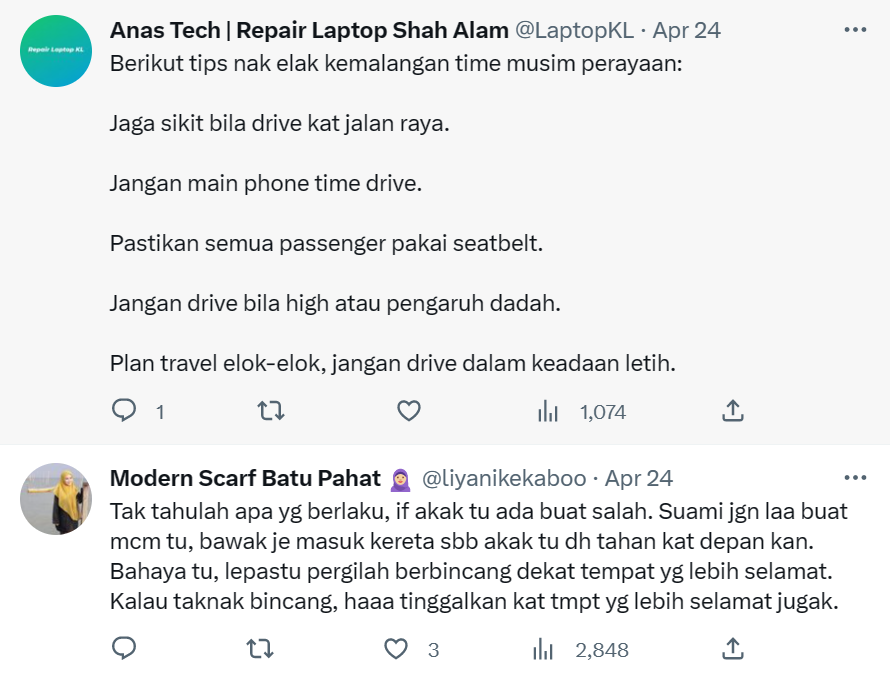Open Modern Scarf Batu Pahat display name

[246, 478]
